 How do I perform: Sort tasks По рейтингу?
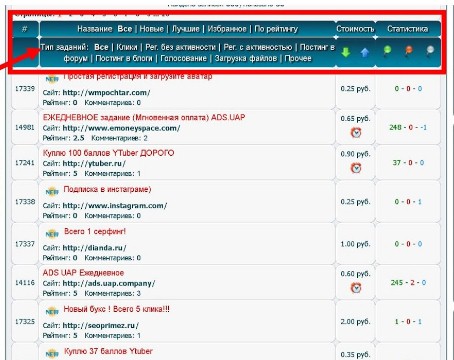(276, 29)
